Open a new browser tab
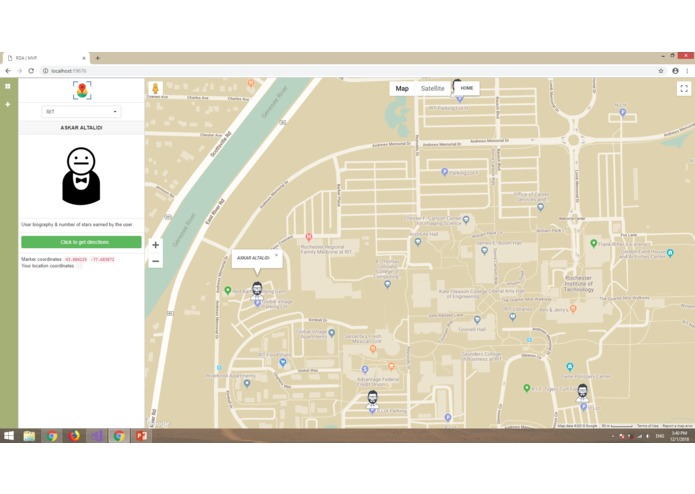Viewport: 695px width, 494px height. tap(98, 58)
